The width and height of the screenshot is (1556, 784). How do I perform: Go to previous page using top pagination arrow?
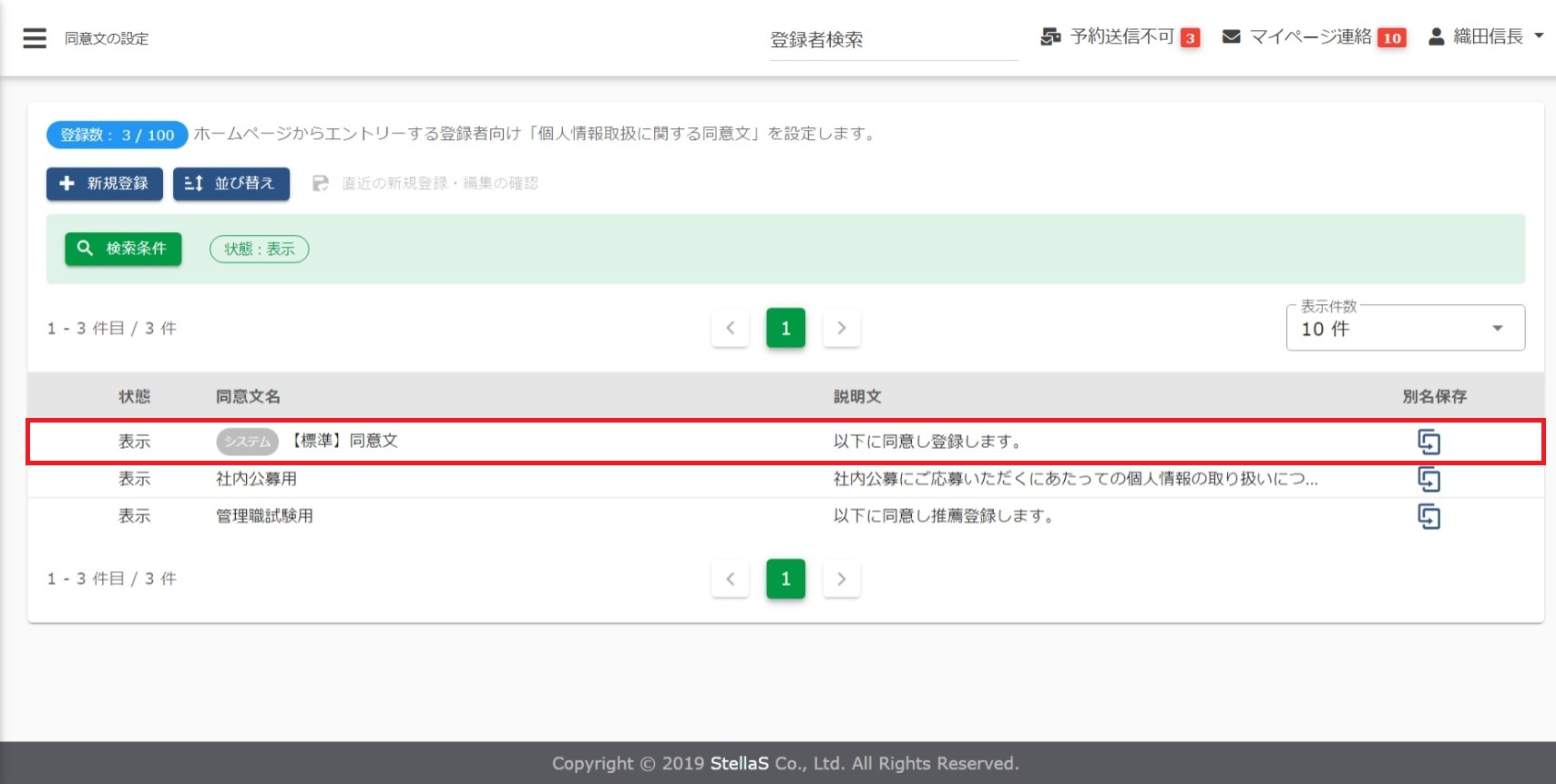[730, 328]
